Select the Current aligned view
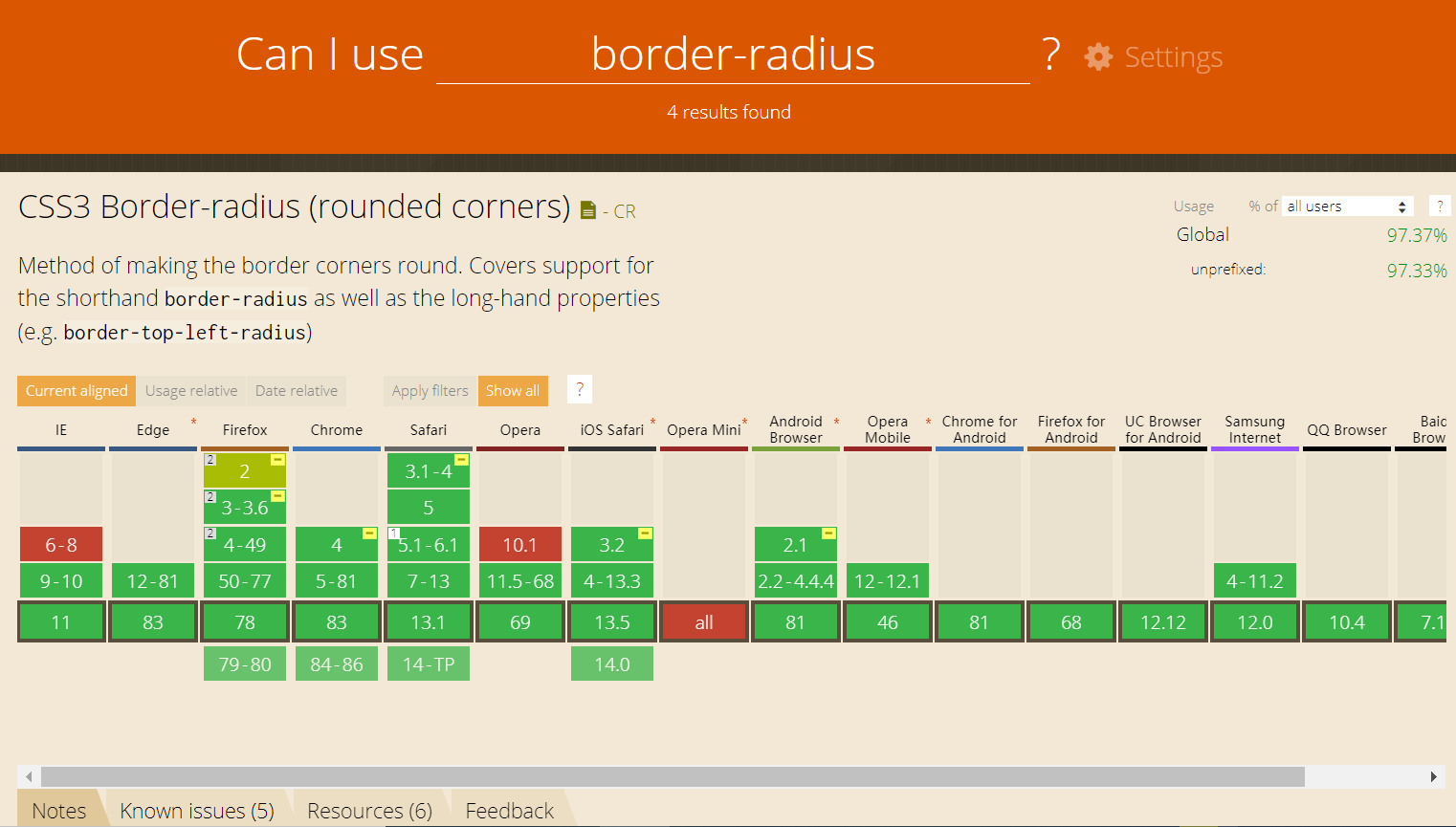The width and height of the screenshot is (1456, 827). tap(77, 390)
